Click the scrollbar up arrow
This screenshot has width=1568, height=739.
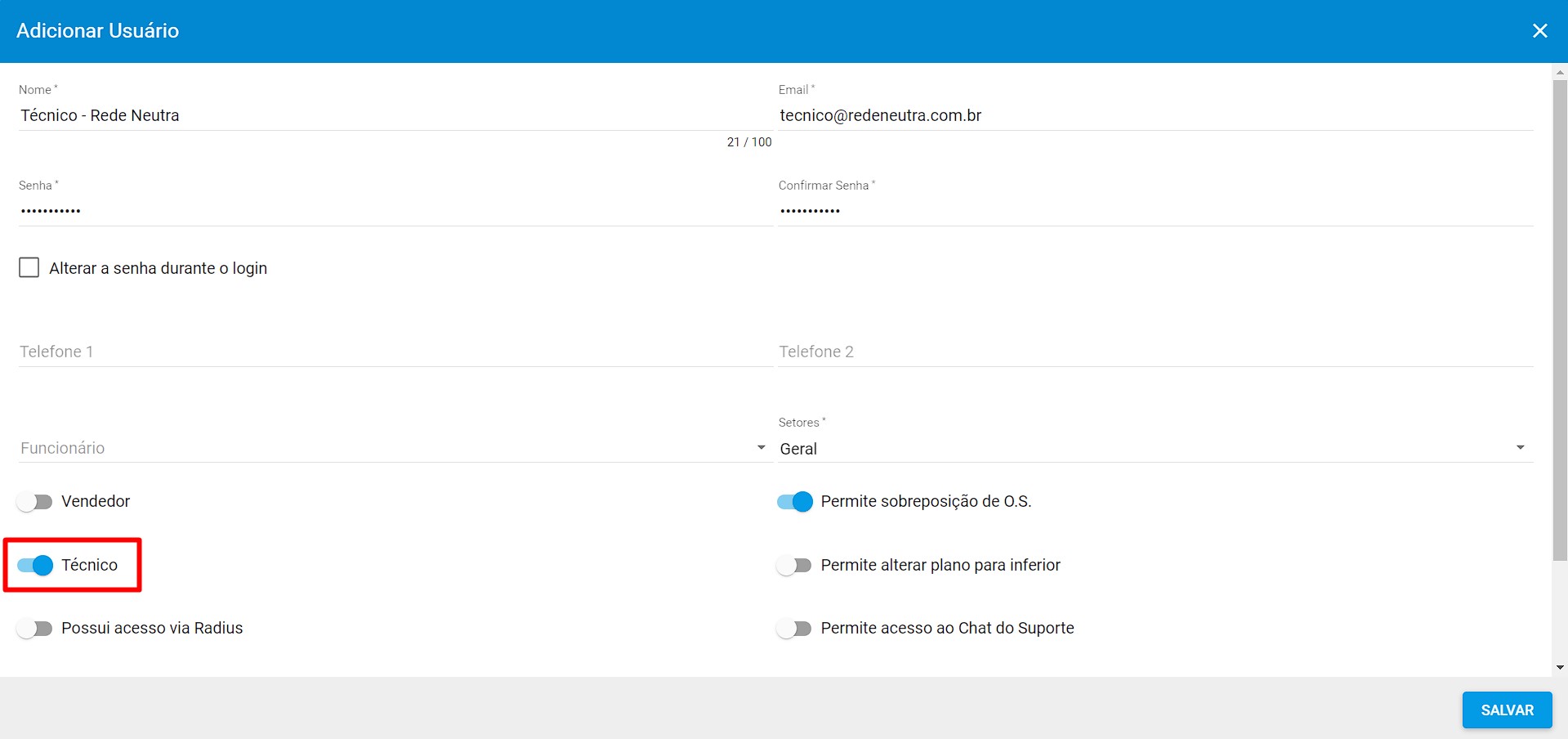[x=1560, y=72]
